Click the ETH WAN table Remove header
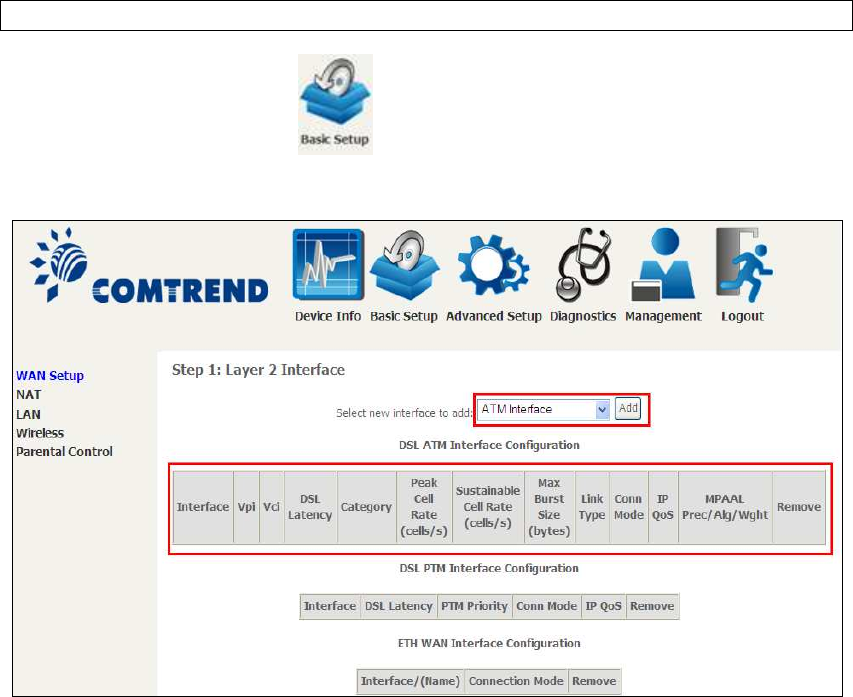This screenshot has height=697, width=853. click(594, 681)
